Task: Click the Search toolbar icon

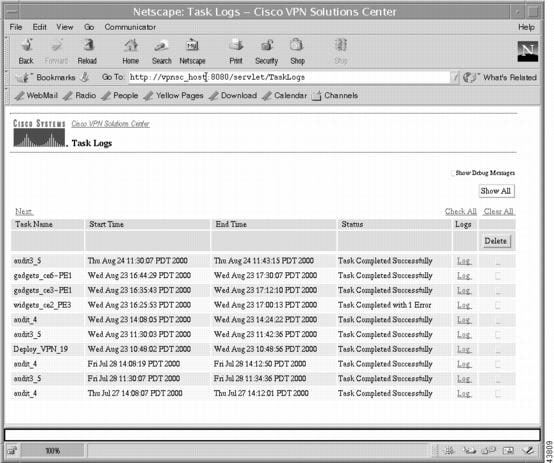Action: [x=161, y=51]
